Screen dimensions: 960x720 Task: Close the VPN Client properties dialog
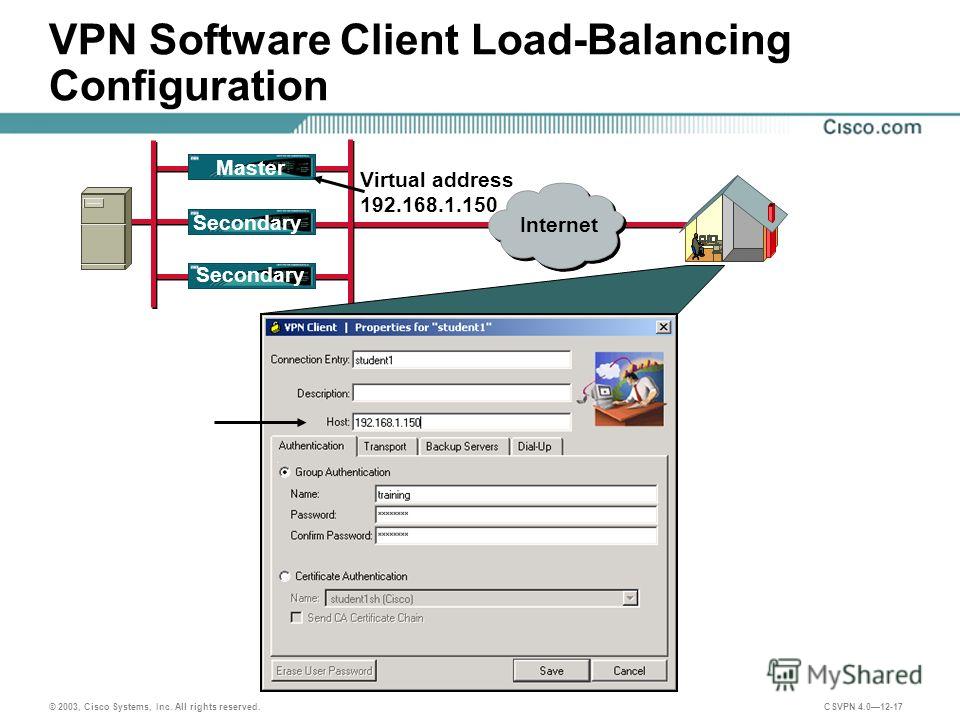coord(663,327)
